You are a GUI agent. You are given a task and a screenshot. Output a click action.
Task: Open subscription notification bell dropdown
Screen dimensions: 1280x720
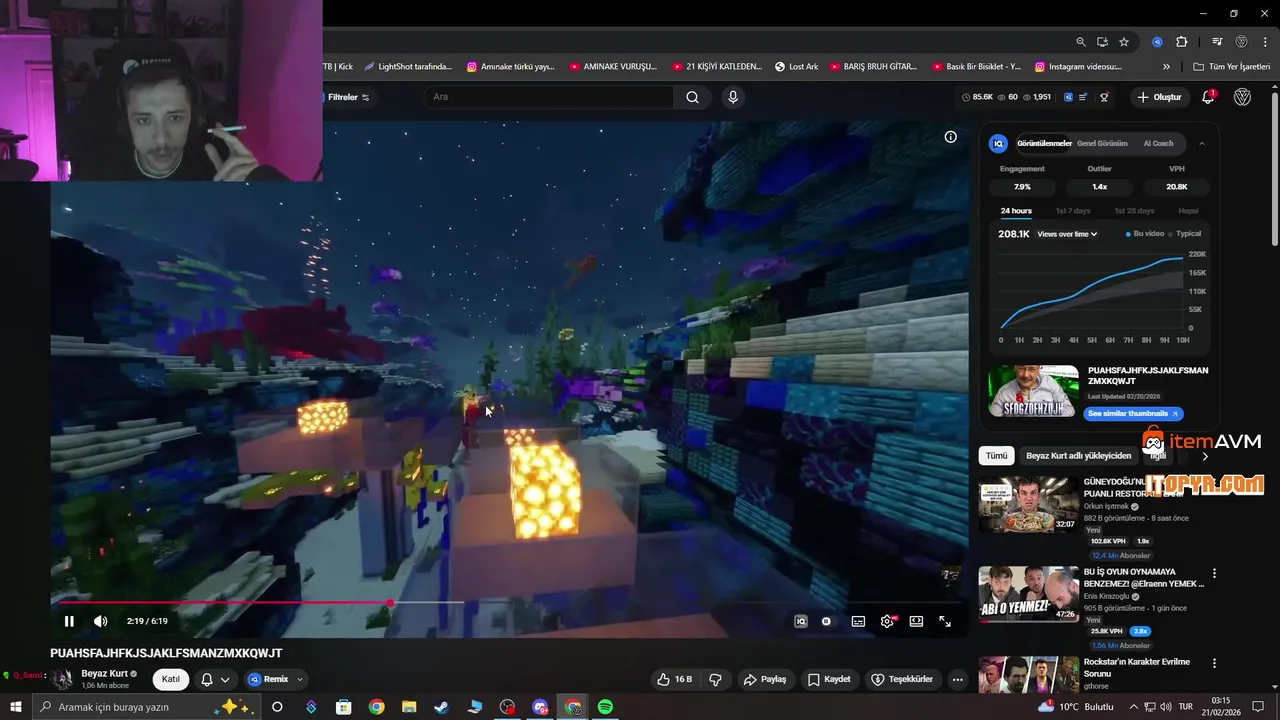[215, 679]
